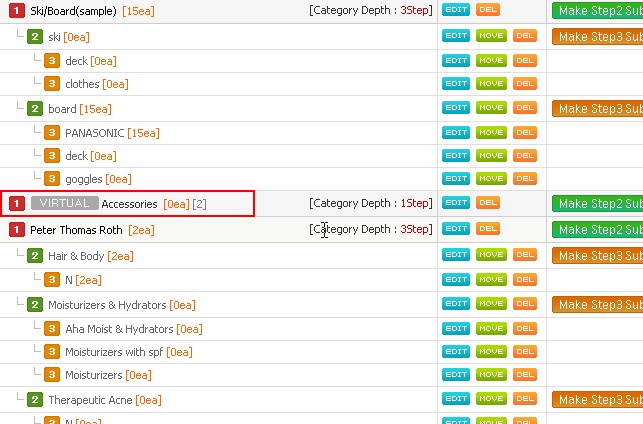Delete the Moisturizers & Hydrators category
This screenshot has height=424, width=643.
pos(525,303)
